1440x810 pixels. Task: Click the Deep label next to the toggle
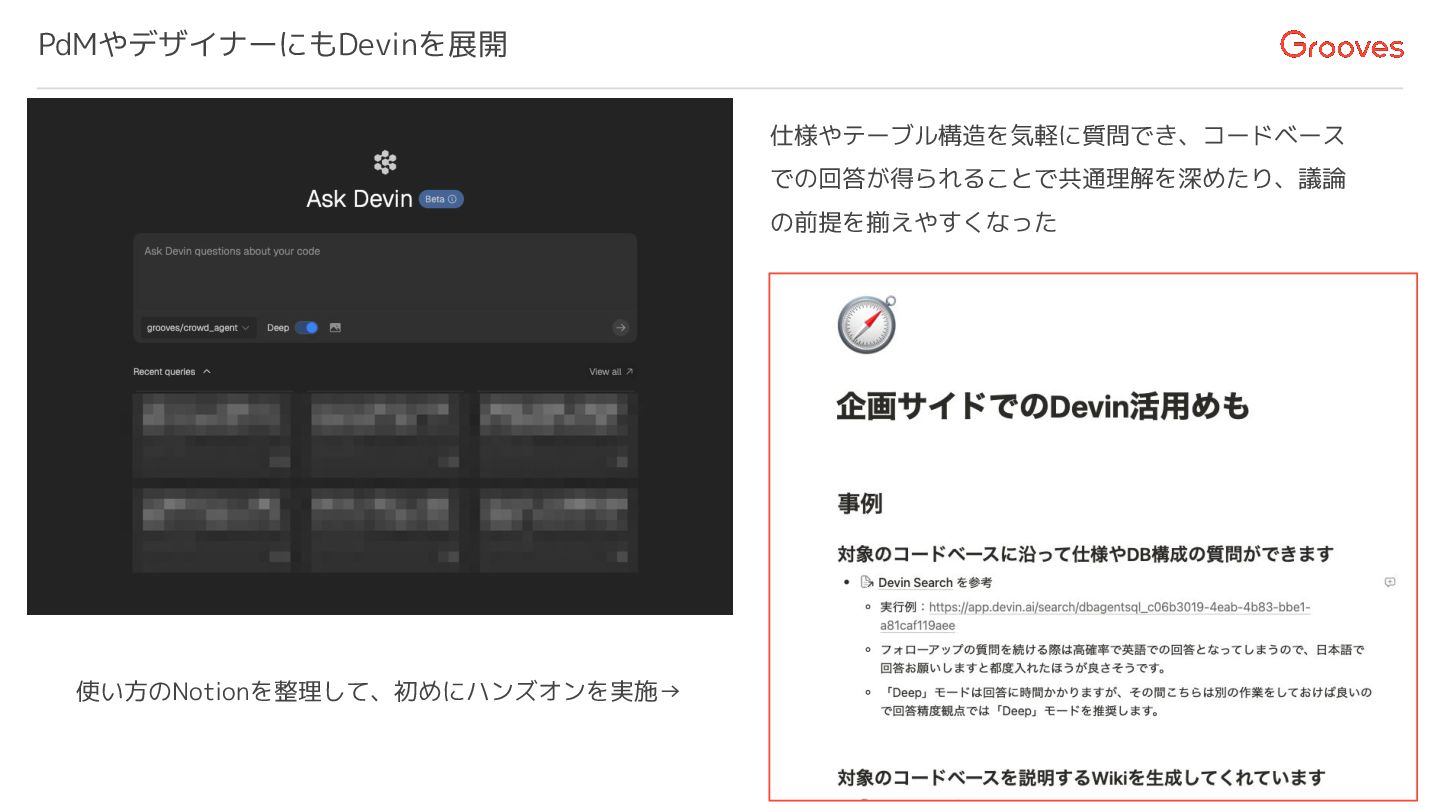(x=278, y=328)
